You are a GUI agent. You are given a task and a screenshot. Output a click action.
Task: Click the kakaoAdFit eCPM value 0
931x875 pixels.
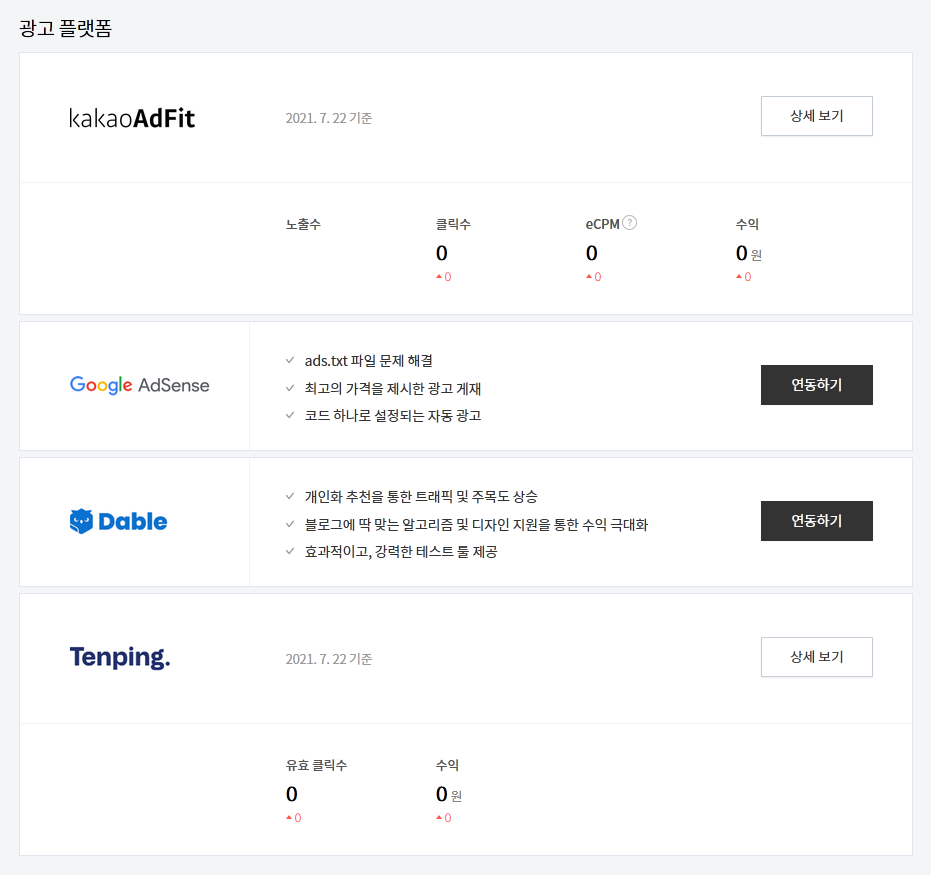pos(591,253)
